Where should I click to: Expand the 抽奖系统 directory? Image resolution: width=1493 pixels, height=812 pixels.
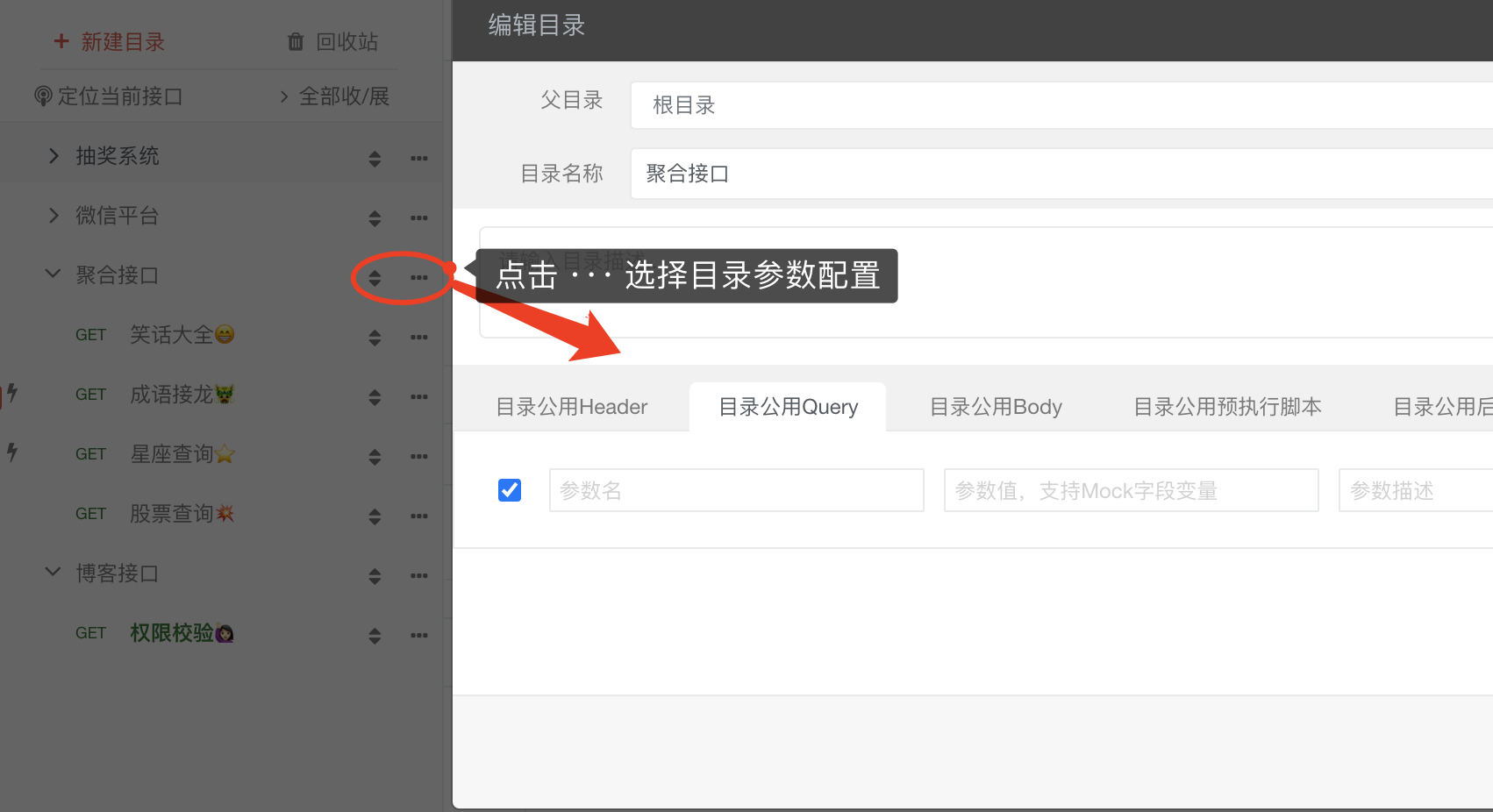[52, 155]
